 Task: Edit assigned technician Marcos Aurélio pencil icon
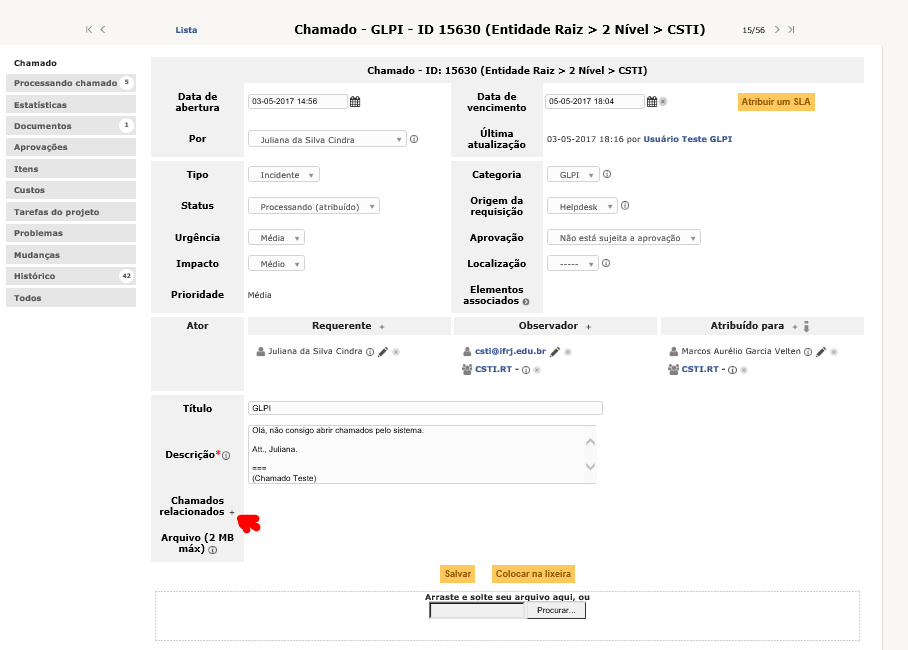click(x=821, y=352)
